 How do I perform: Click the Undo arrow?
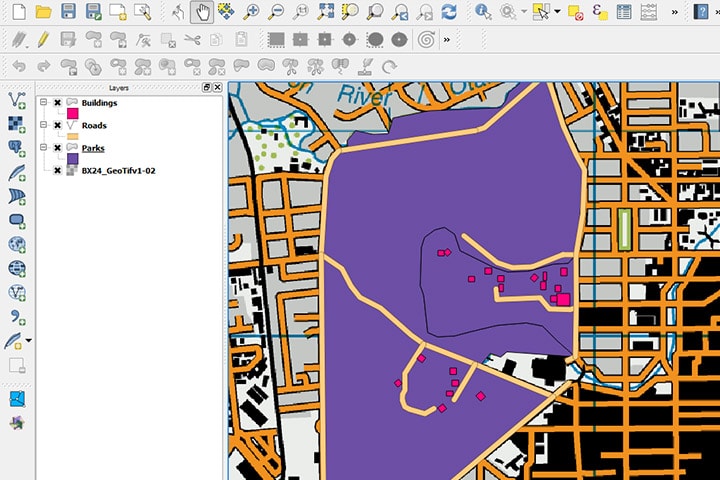pyautogui.click(x=19, y=67)
